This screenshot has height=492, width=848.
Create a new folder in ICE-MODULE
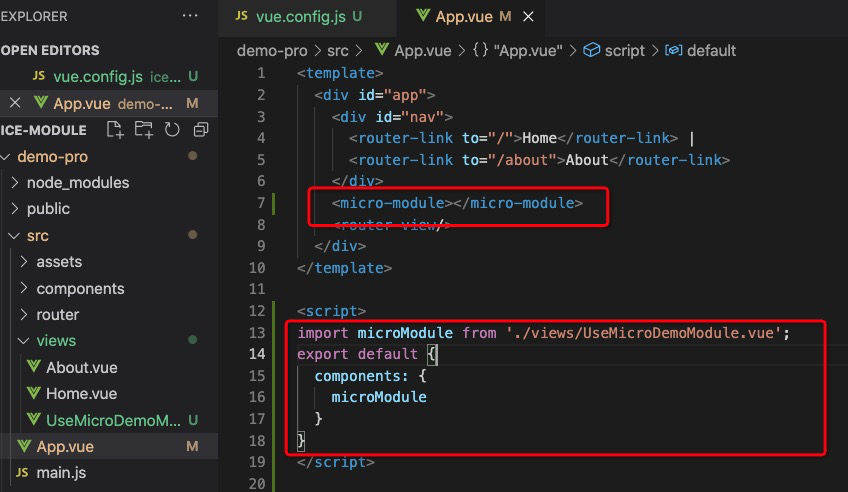coord(143,130)
